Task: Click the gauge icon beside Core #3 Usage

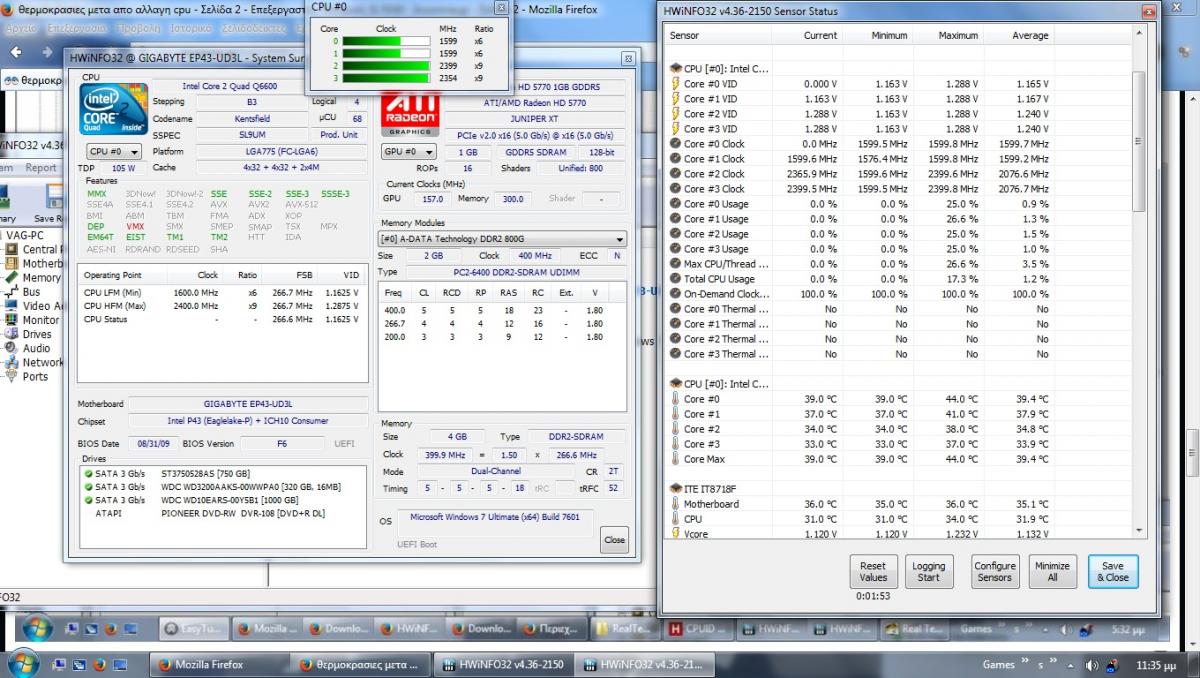Action: click(x=675, y=249)
